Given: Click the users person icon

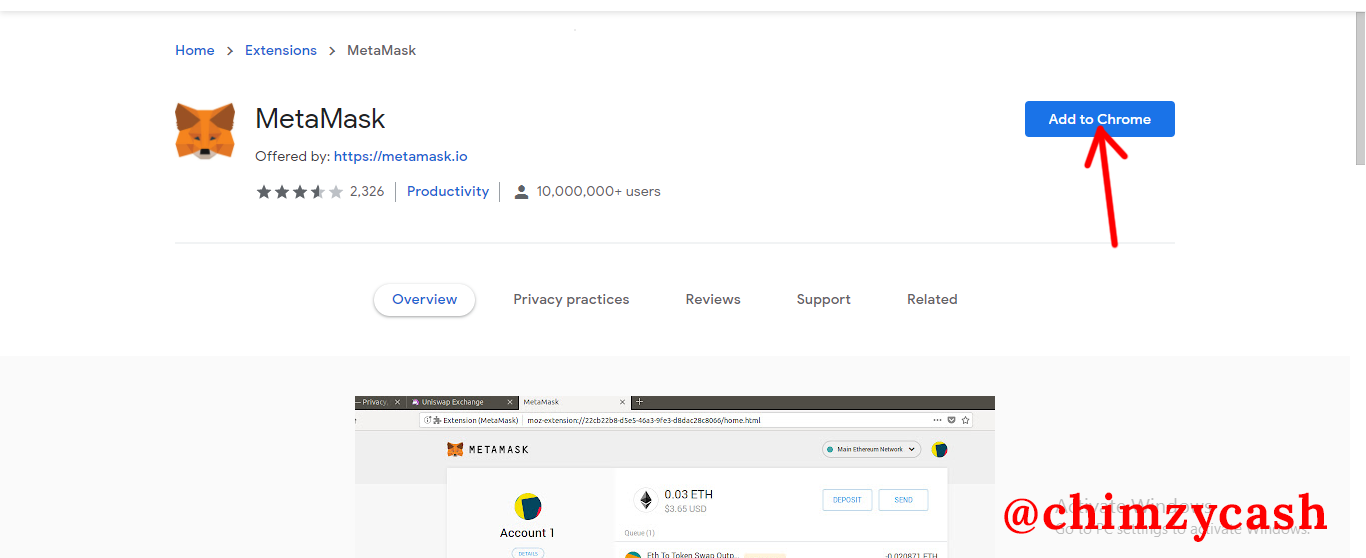Looking at the screenshot, I should click(x=521, y=192).
